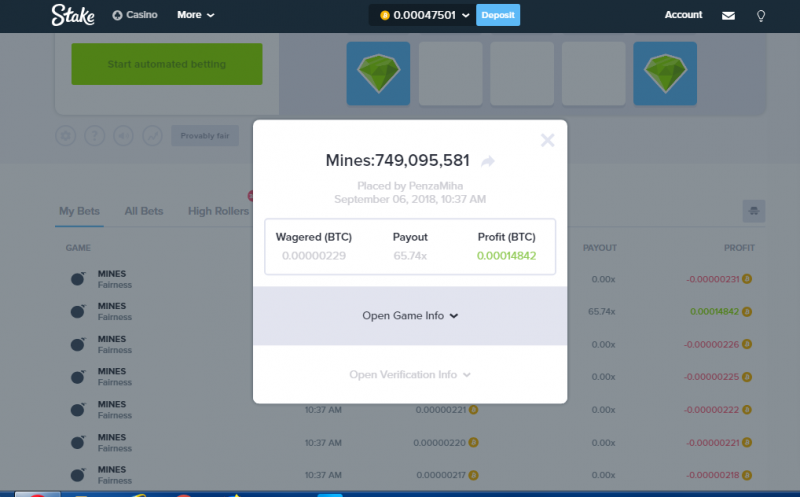The width and height of the screenshot is (800, 497).
Task: Click the middle empty tile in gem row
Action: (x=522, y=73)
